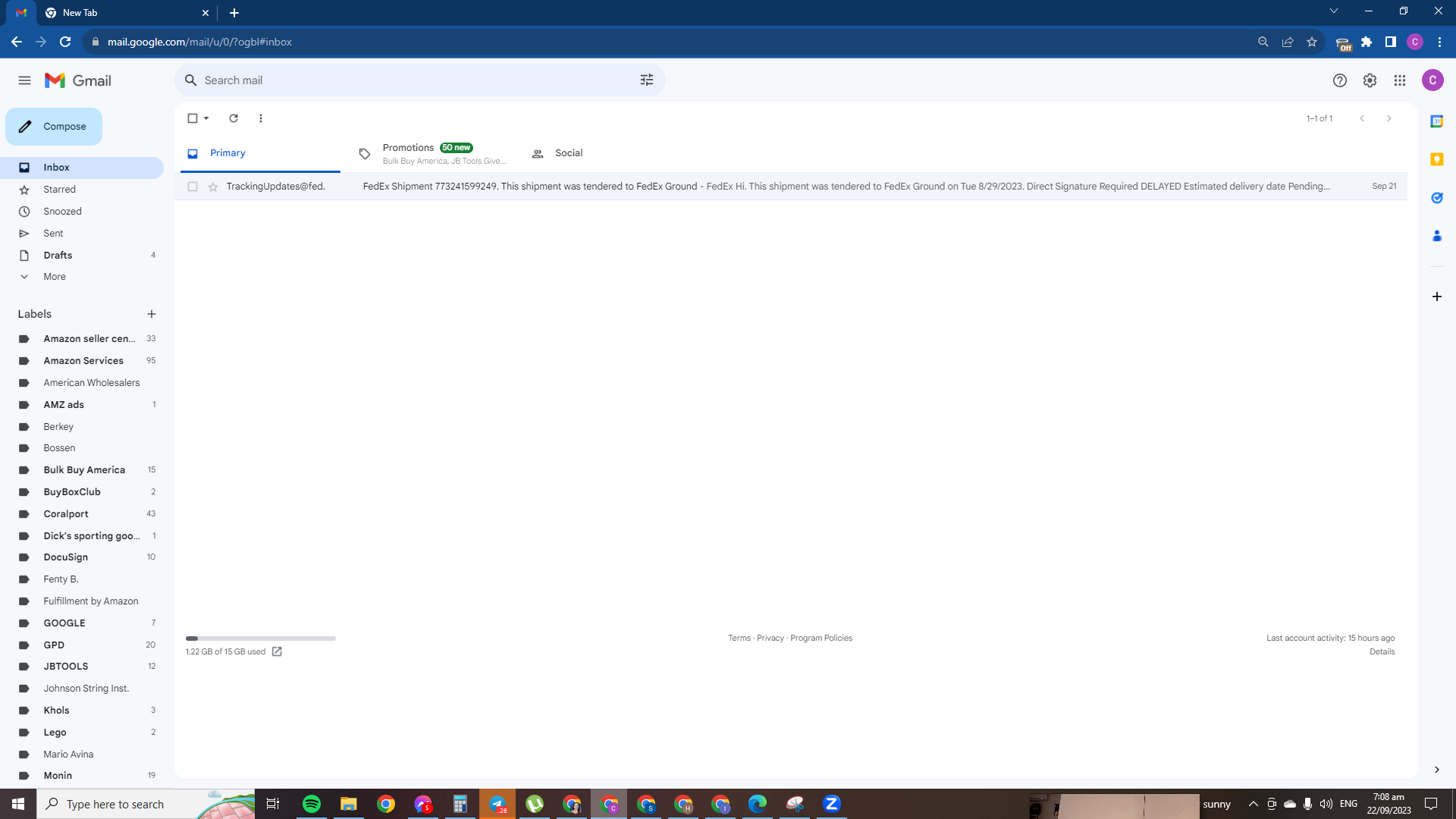The height and width of the screenshot is (819, 1456).
Task: Expand the More folders list
Action: pyautogui.click(x=82, y=277)
